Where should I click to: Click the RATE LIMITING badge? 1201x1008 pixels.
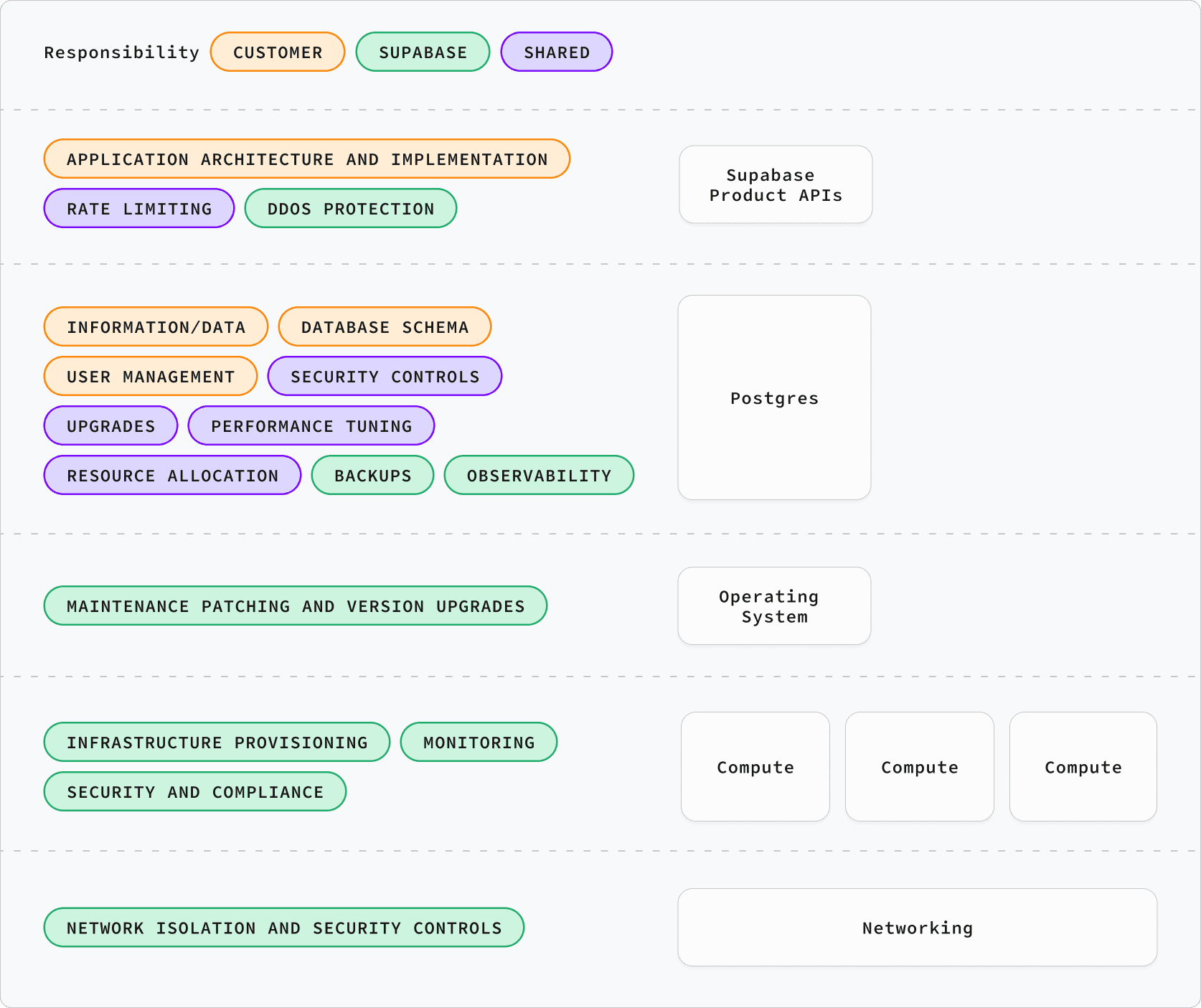click(x=138, y=208)
